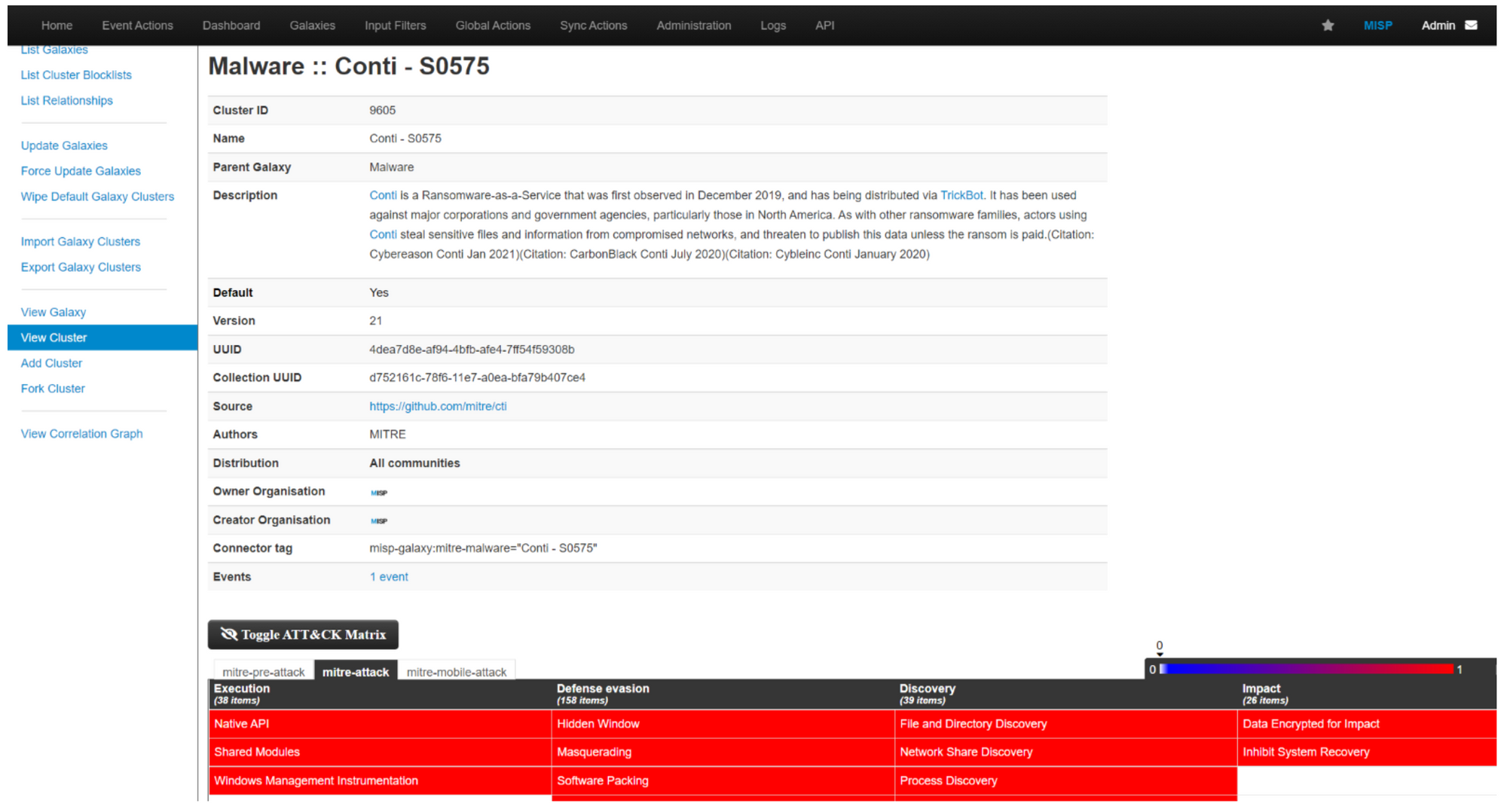
Task: Click the Cluster ID value 9605
Action: point(382,111)
